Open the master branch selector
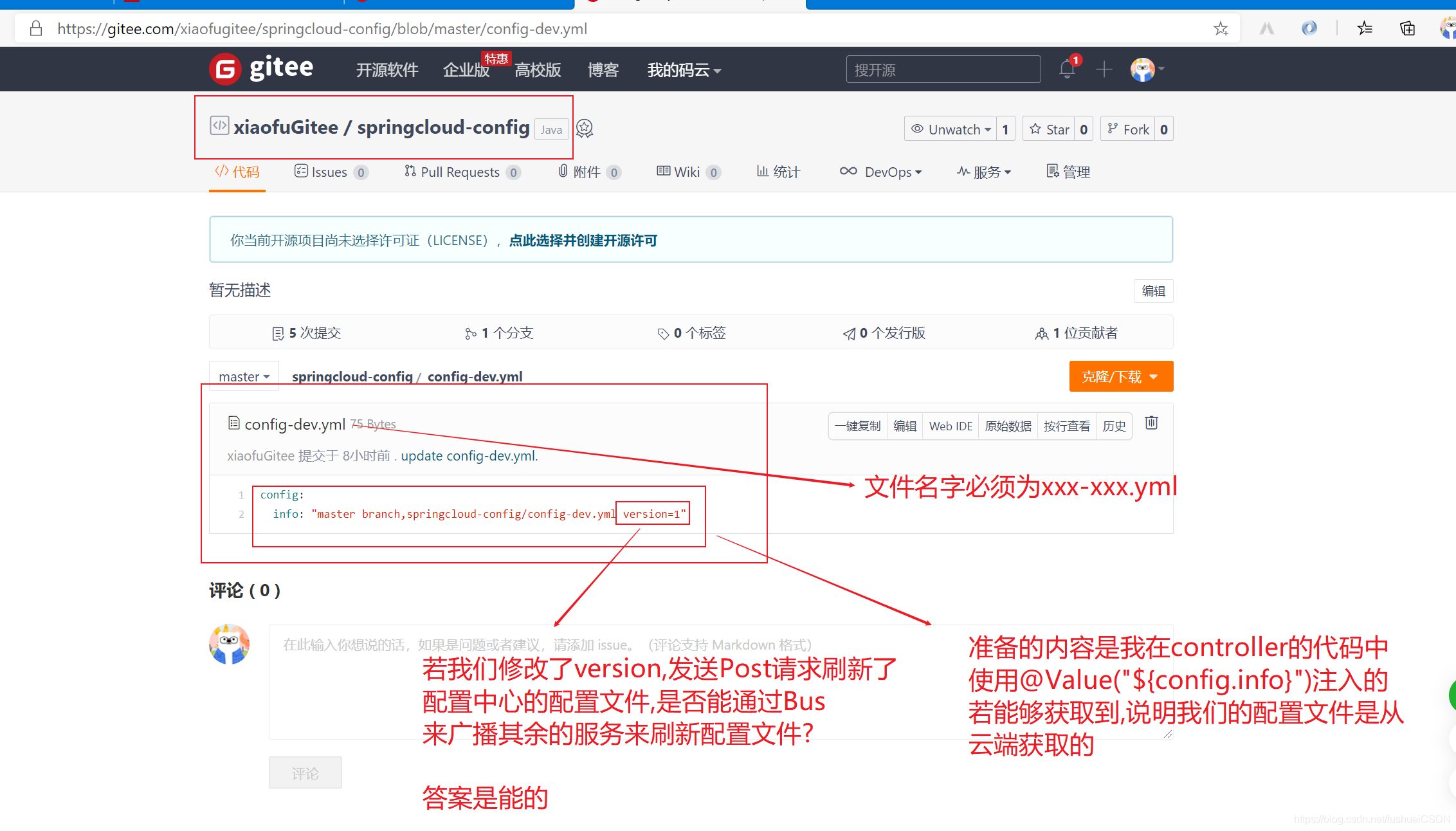The width and height of the screenshot is (1456, 831). coord(244,376)
